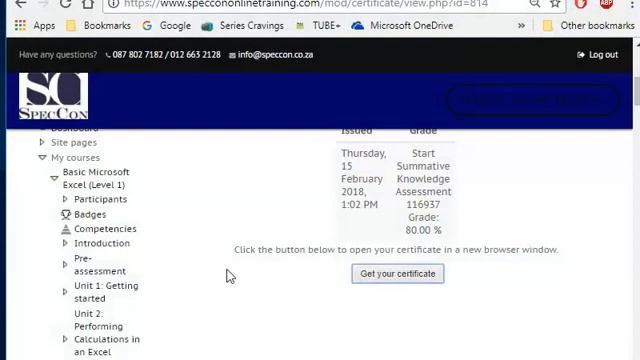Click the browser back arrow
Viewport: 640px width, 360px height.
[20, 4]
